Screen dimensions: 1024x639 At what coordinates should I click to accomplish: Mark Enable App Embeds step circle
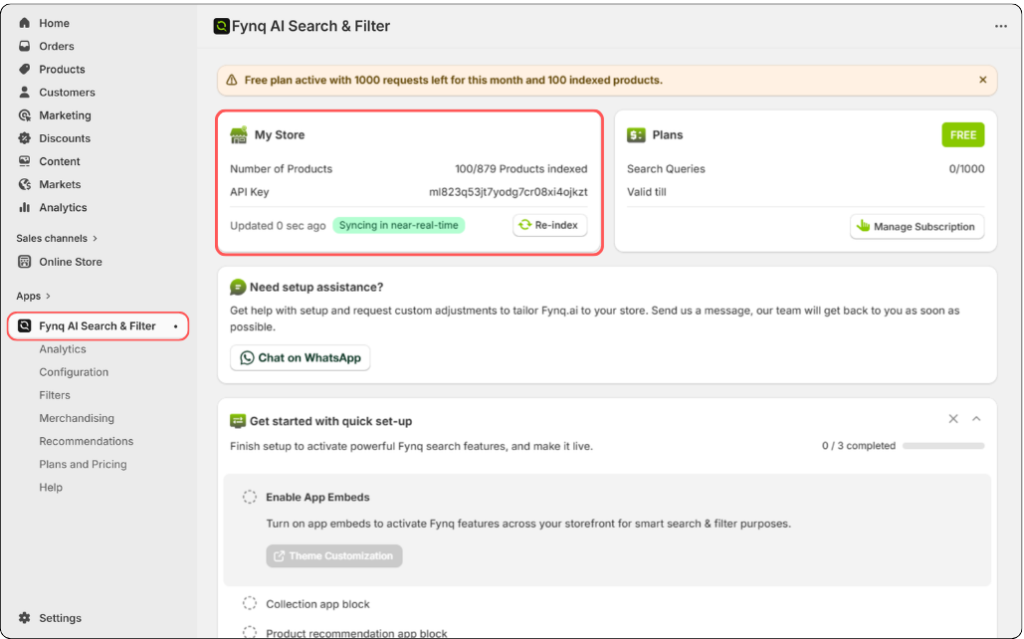coord(249,497)
